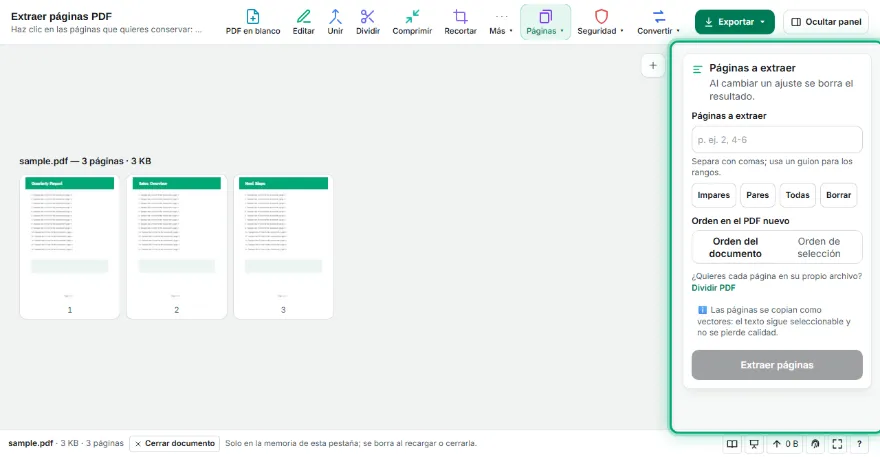Image resolution: width=880 pixels, height=457 pixels.
Task: Open the PDF en blanco tool
Action: click(x=253, y=22)
